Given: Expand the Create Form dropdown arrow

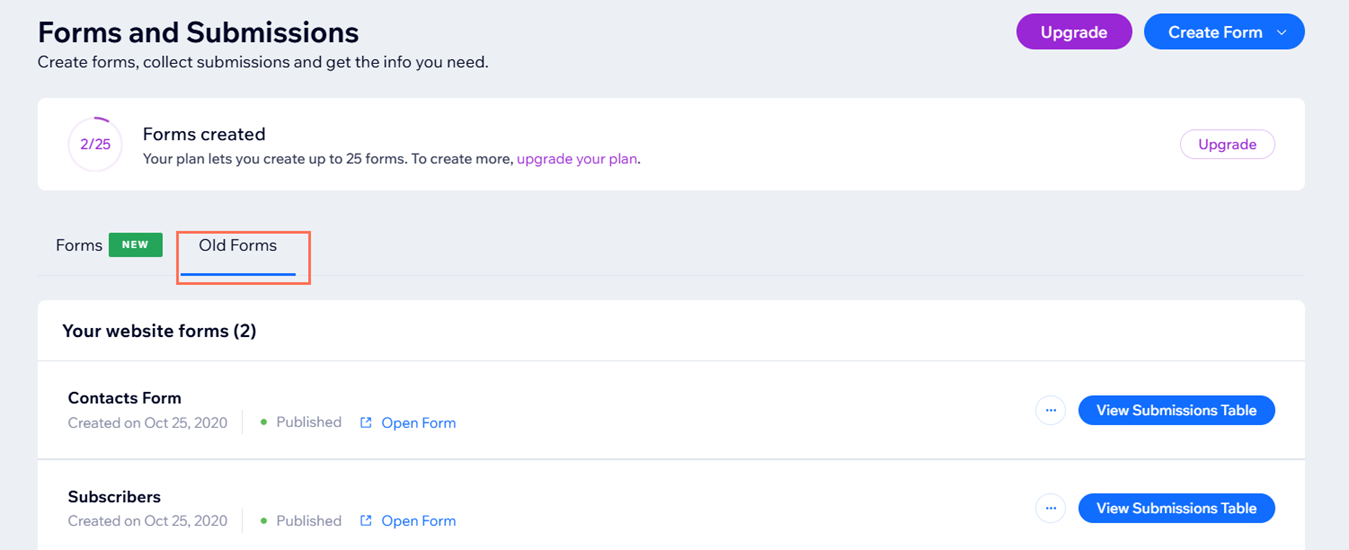Looking at the screenshot, I should pos(1282,32).
